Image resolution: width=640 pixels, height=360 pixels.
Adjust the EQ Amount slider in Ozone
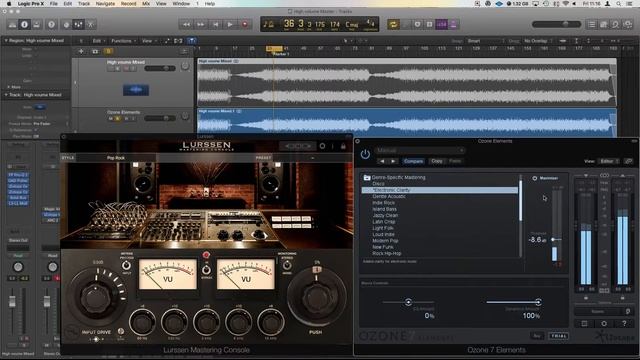[408, 302]
